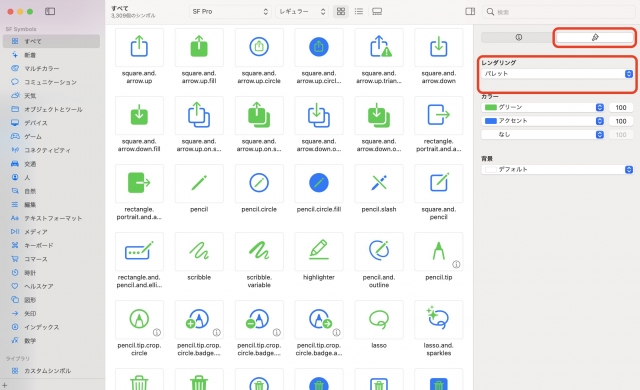Select the square.and.arrow.up.triangle symbol
640x390 pixels.
(x=379, y=47)
